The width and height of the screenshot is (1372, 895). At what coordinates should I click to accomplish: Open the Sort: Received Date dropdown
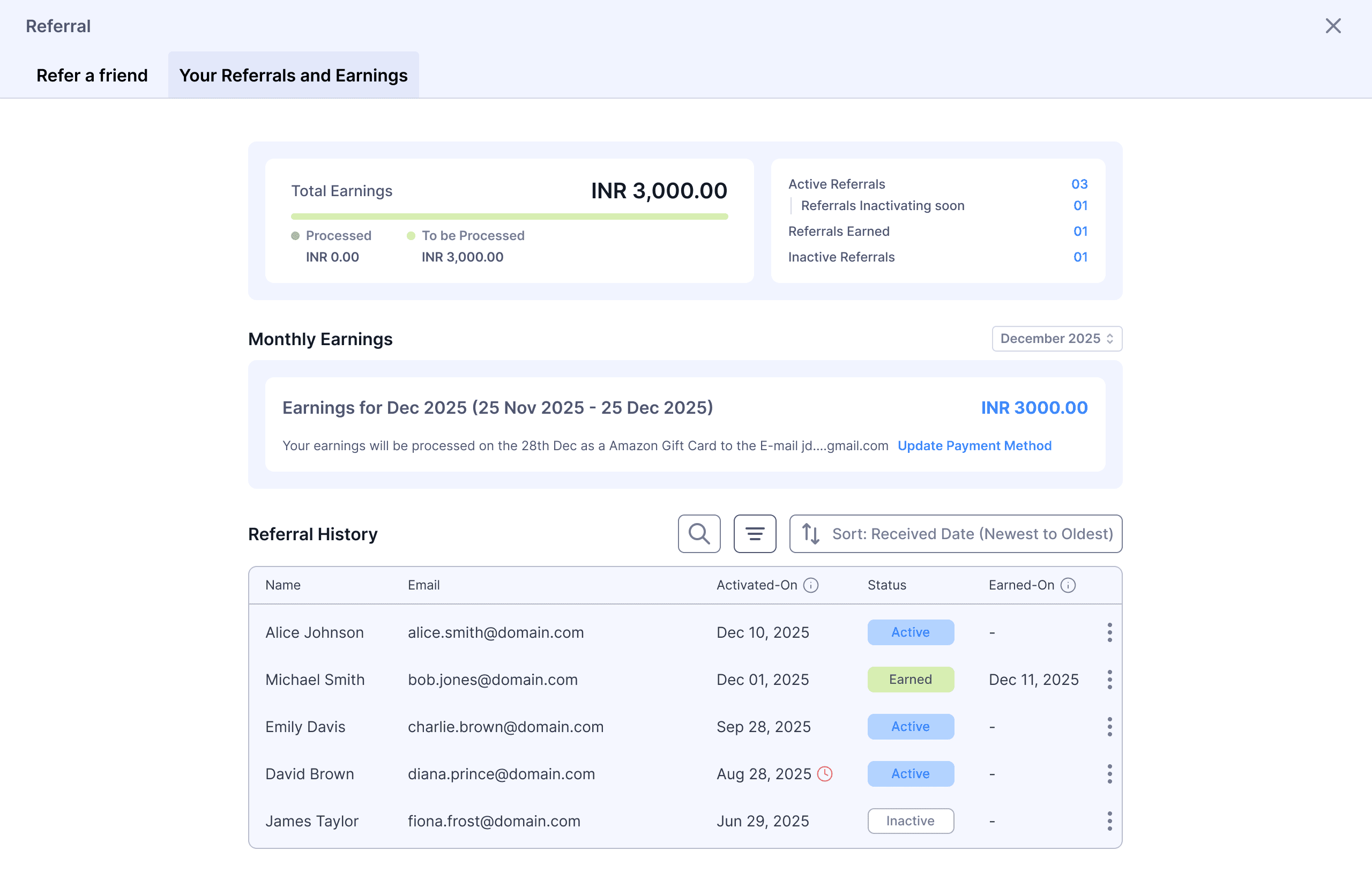click(955, 534)
